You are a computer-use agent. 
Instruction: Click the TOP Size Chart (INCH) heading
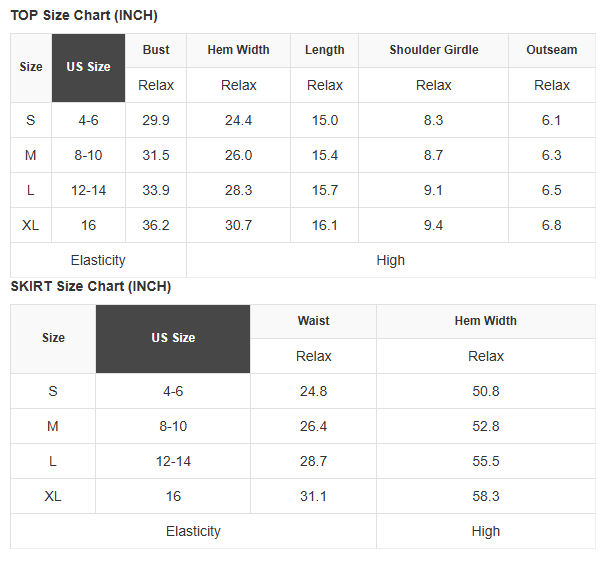84,16
